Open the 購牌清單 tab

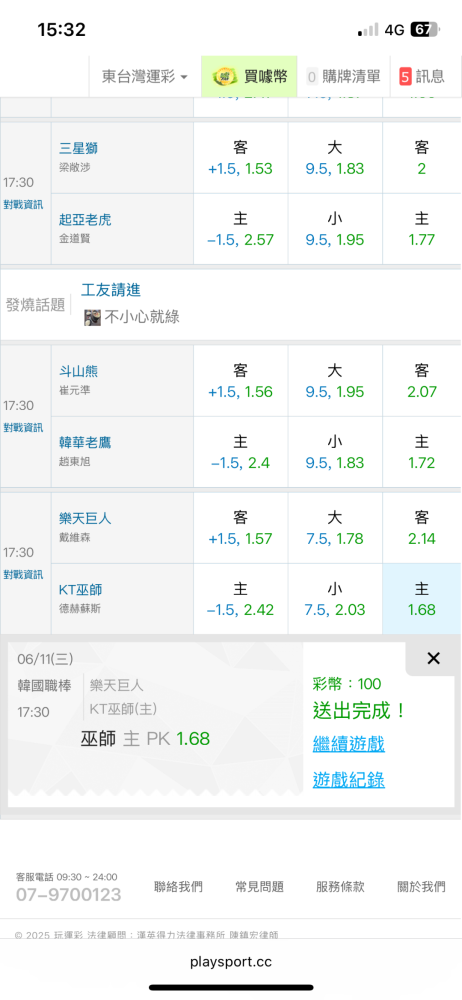[x=343, y=77]
